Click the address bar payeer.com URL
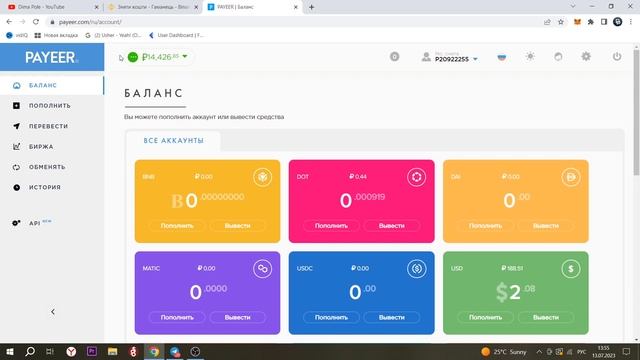The image size is (640, 360). [x=90, y=22]
